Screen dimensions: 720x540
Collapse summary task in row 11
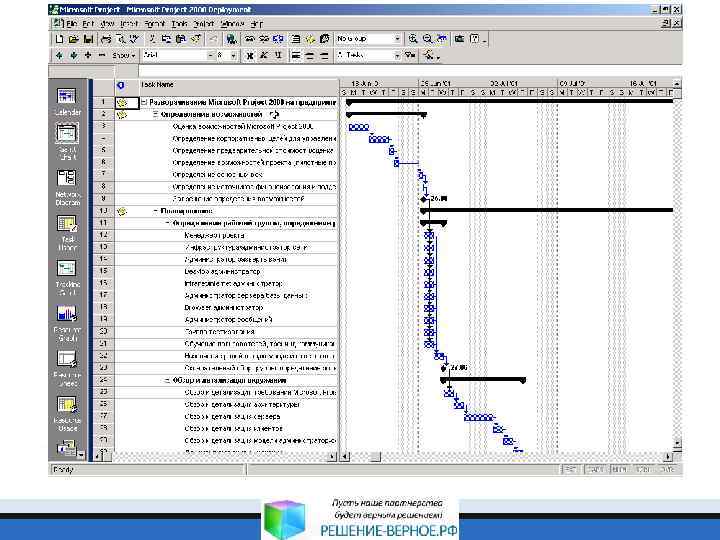pyautogui.click(x=168, y=223)
